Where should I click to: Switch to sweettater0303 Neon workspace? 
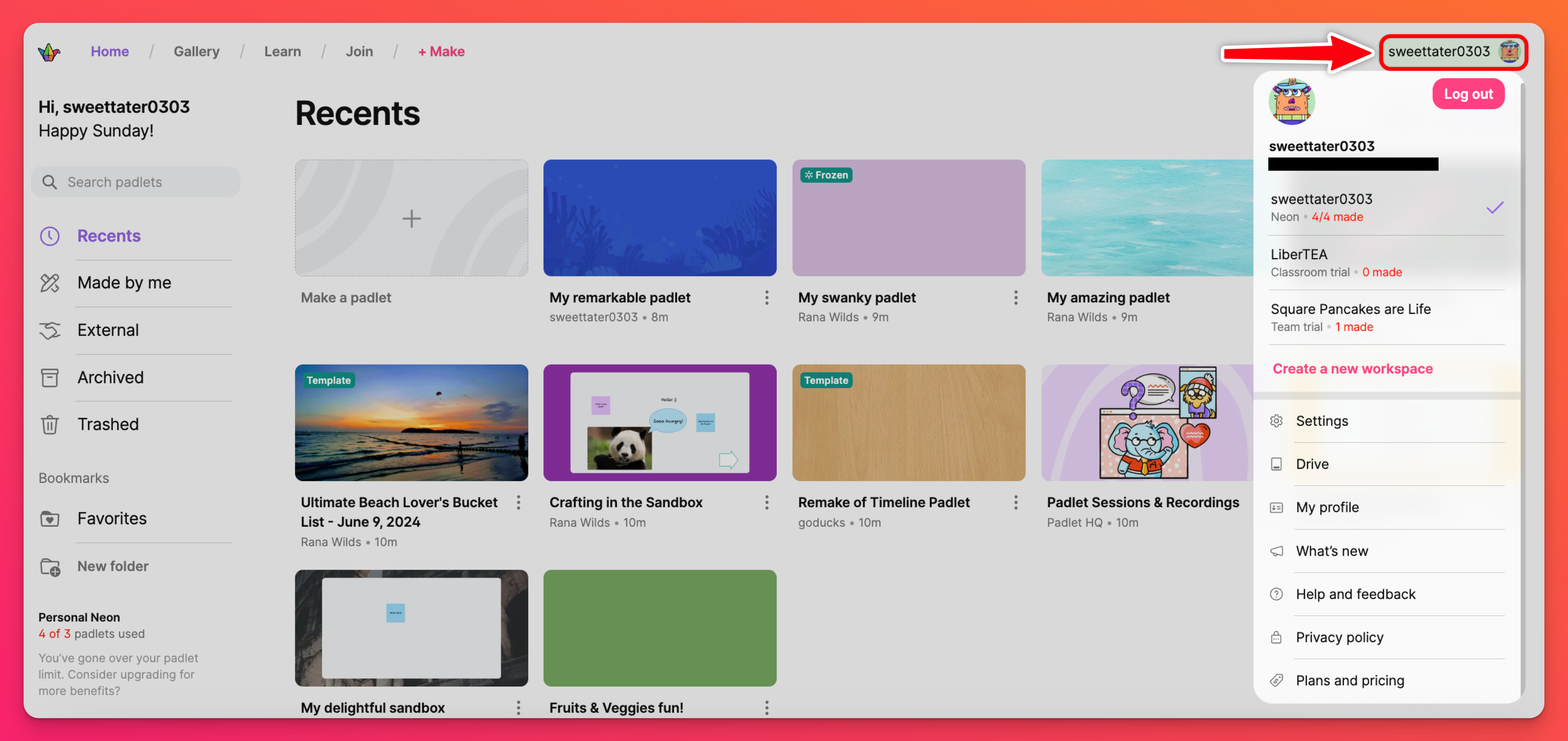1387,208
